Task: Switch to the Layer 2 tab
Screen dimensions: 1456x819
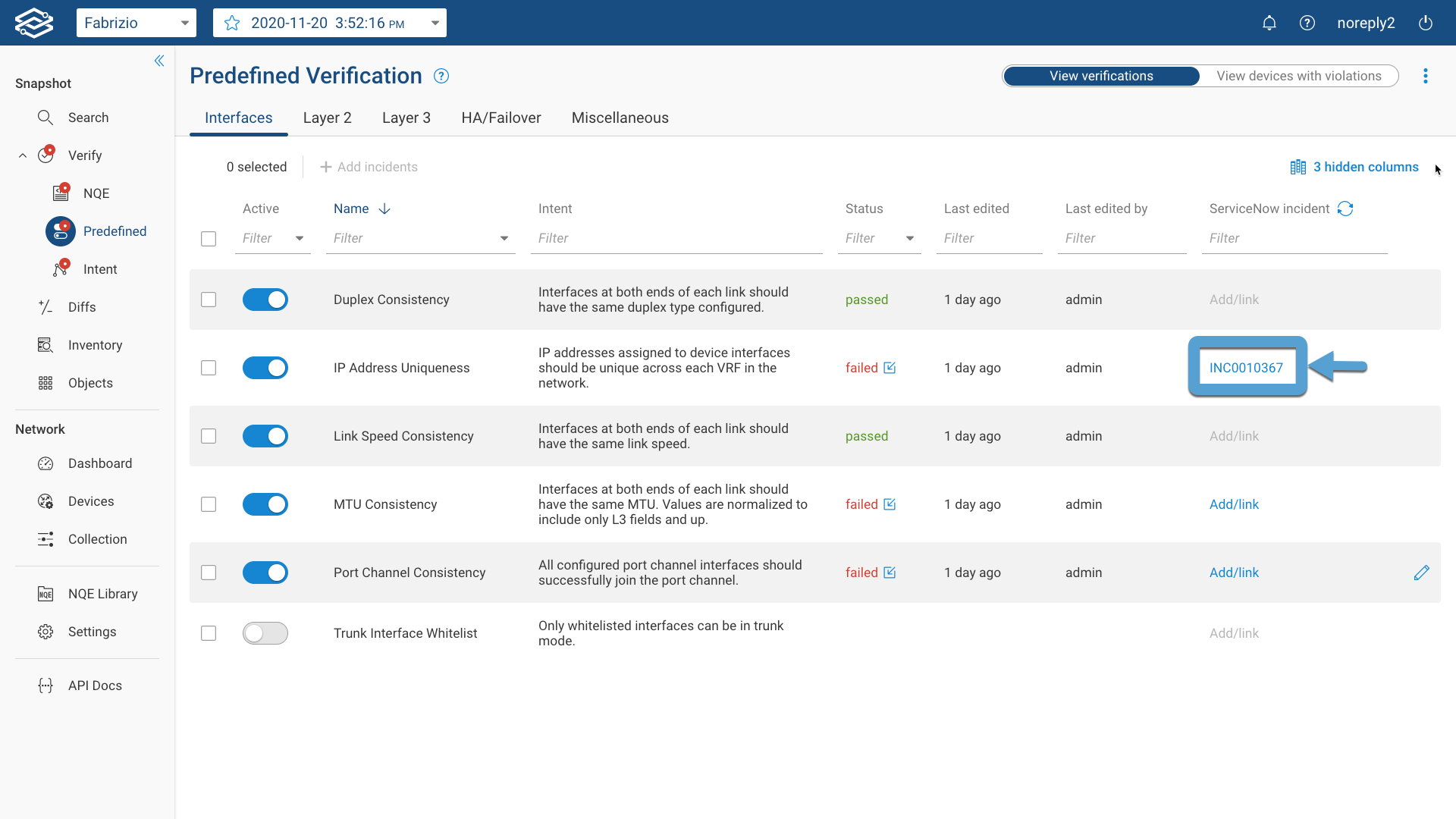Action: click(327, 118)
